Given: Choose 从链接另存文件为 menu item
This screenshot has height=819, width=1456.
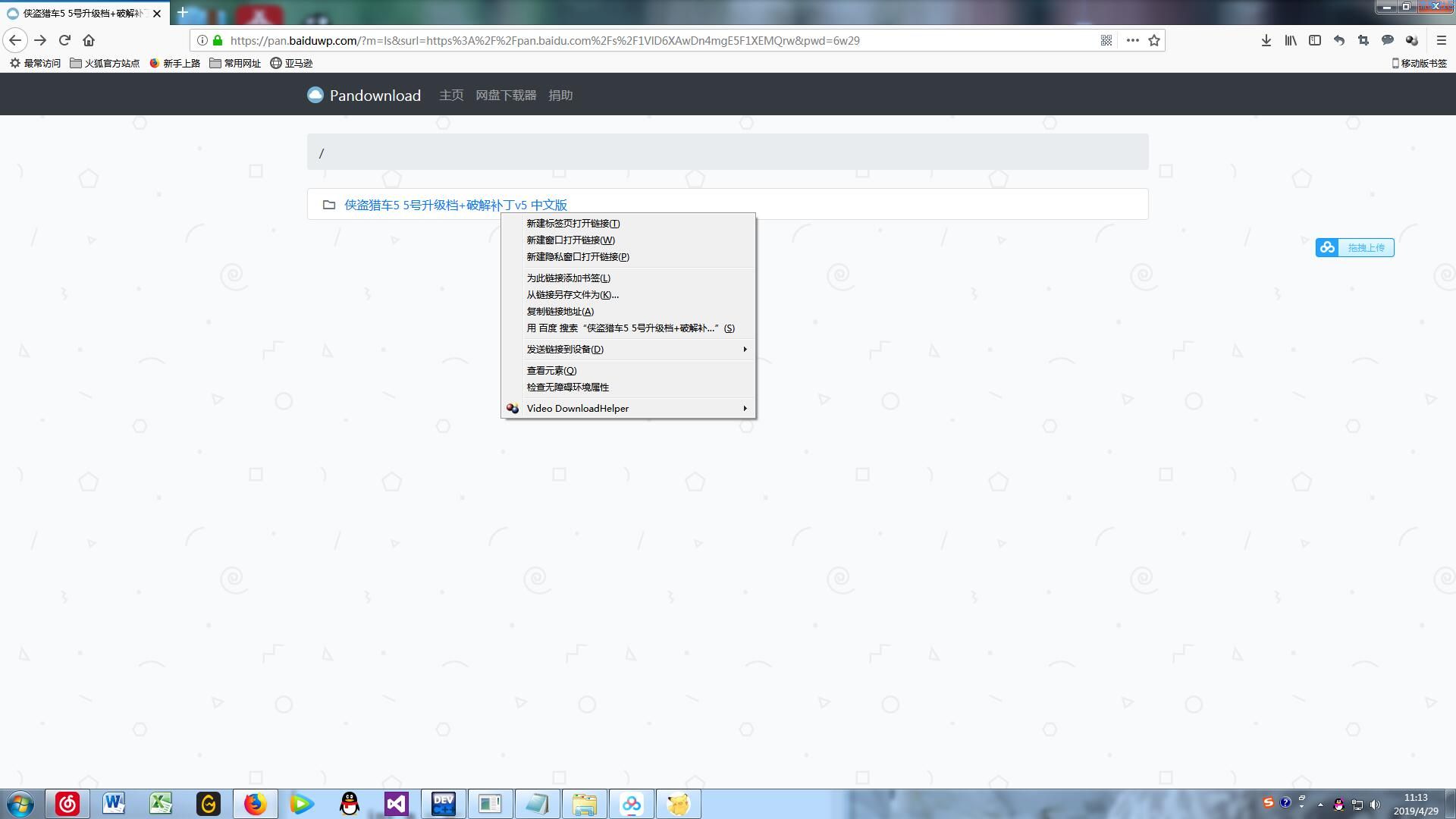Looking at the screenshot, I should point(628,294).
